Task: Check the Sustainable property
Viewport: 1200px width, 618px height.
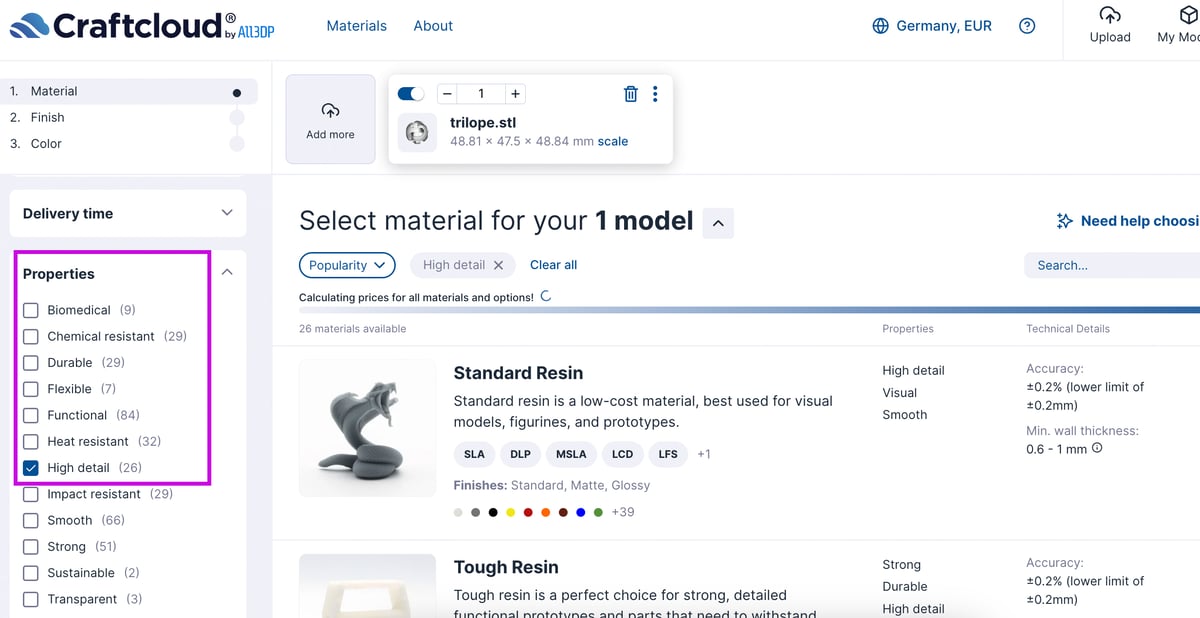Action: point(31,573)
